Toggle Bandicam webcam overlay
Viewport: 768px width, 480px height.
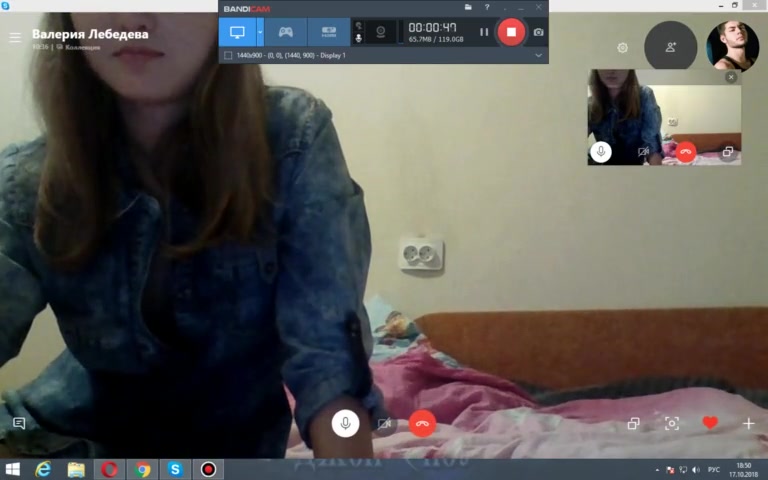[380, 32]
